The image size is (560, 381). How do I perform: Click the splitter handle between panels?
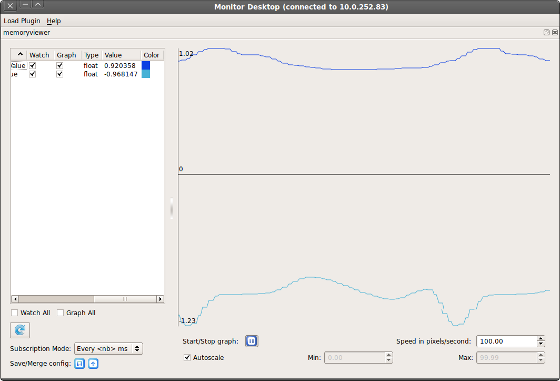172,208
